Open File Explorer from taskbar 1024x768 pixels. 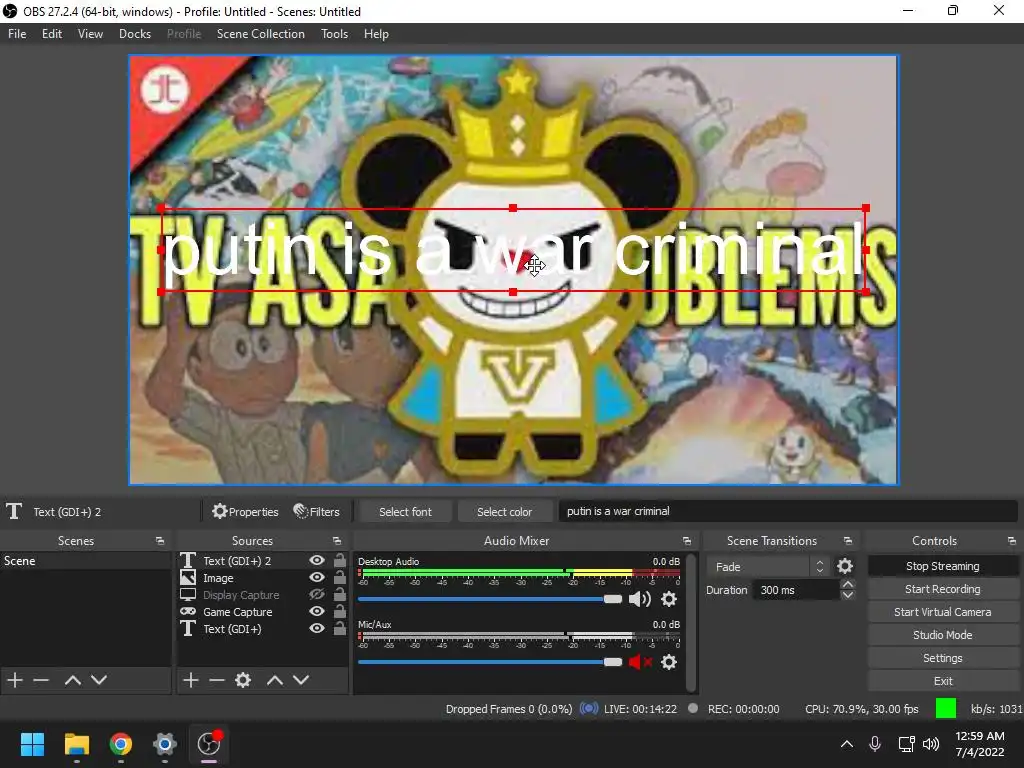coord(76,744)
